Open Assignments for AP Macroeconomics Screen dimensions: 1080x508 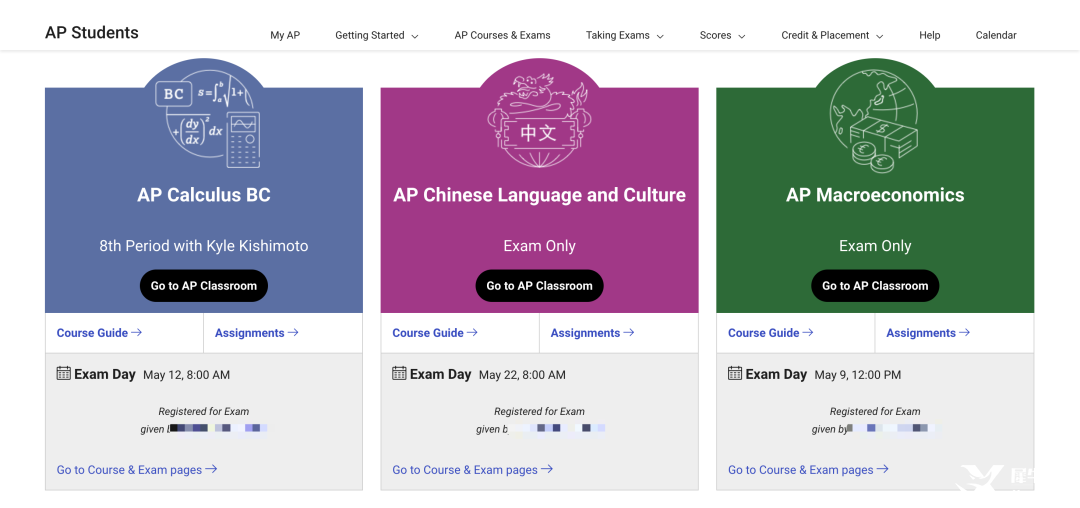pyautogui.click(x=928, y=333)
